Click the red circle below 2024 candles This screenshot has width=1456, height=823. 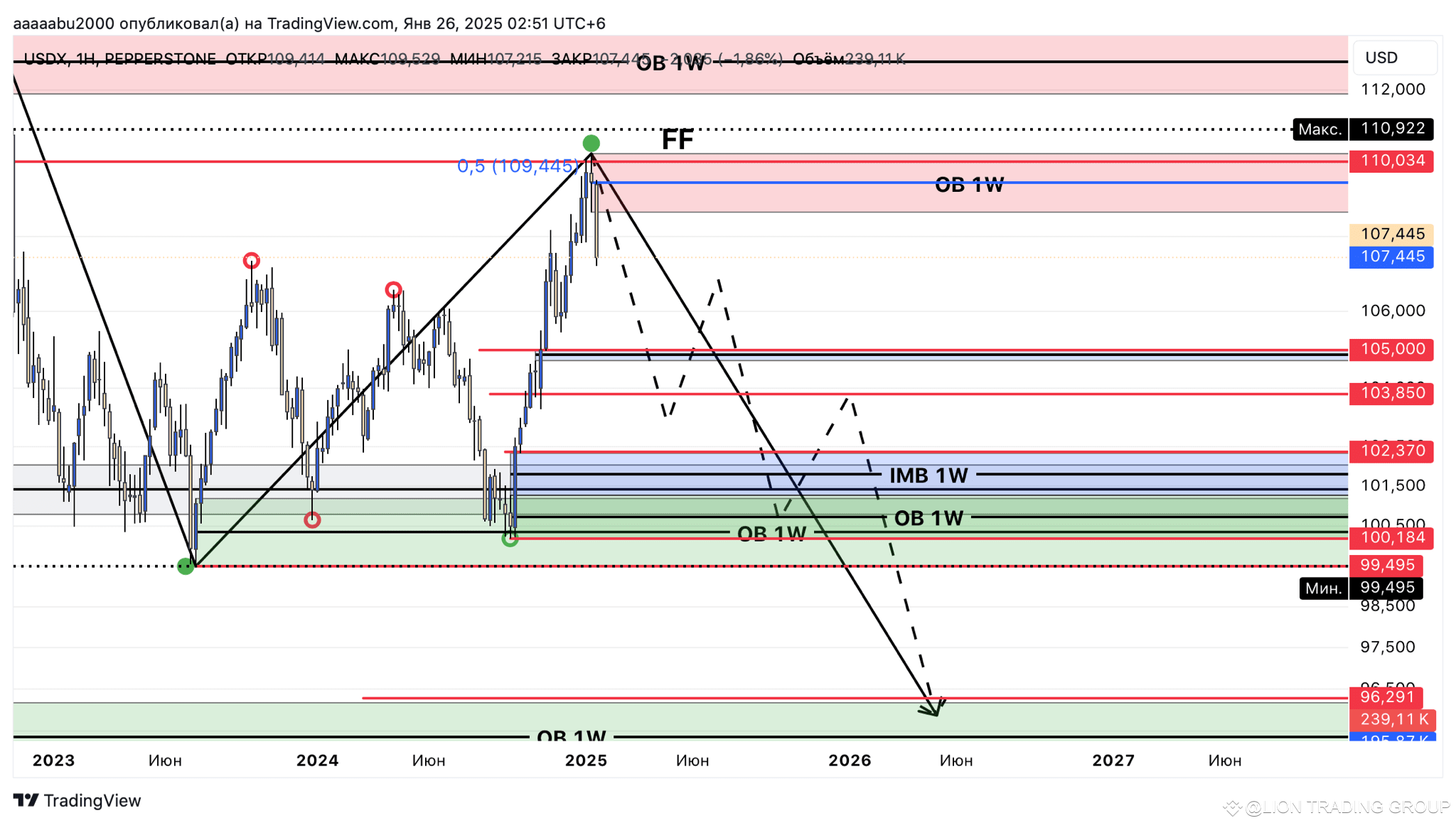312,520
